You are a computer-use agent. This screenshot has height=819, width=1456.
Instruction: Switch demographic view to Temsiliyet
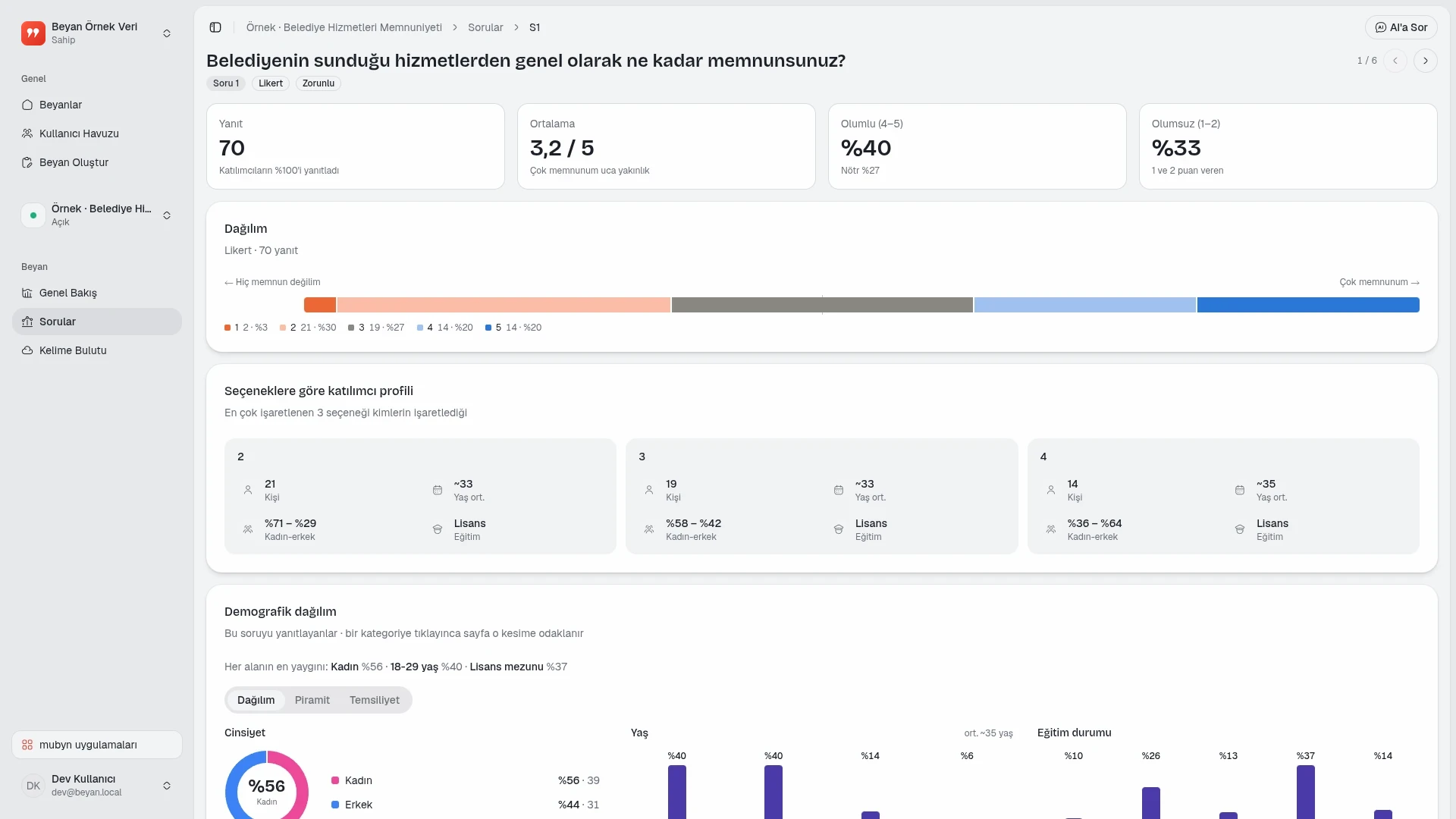point(375,700)
